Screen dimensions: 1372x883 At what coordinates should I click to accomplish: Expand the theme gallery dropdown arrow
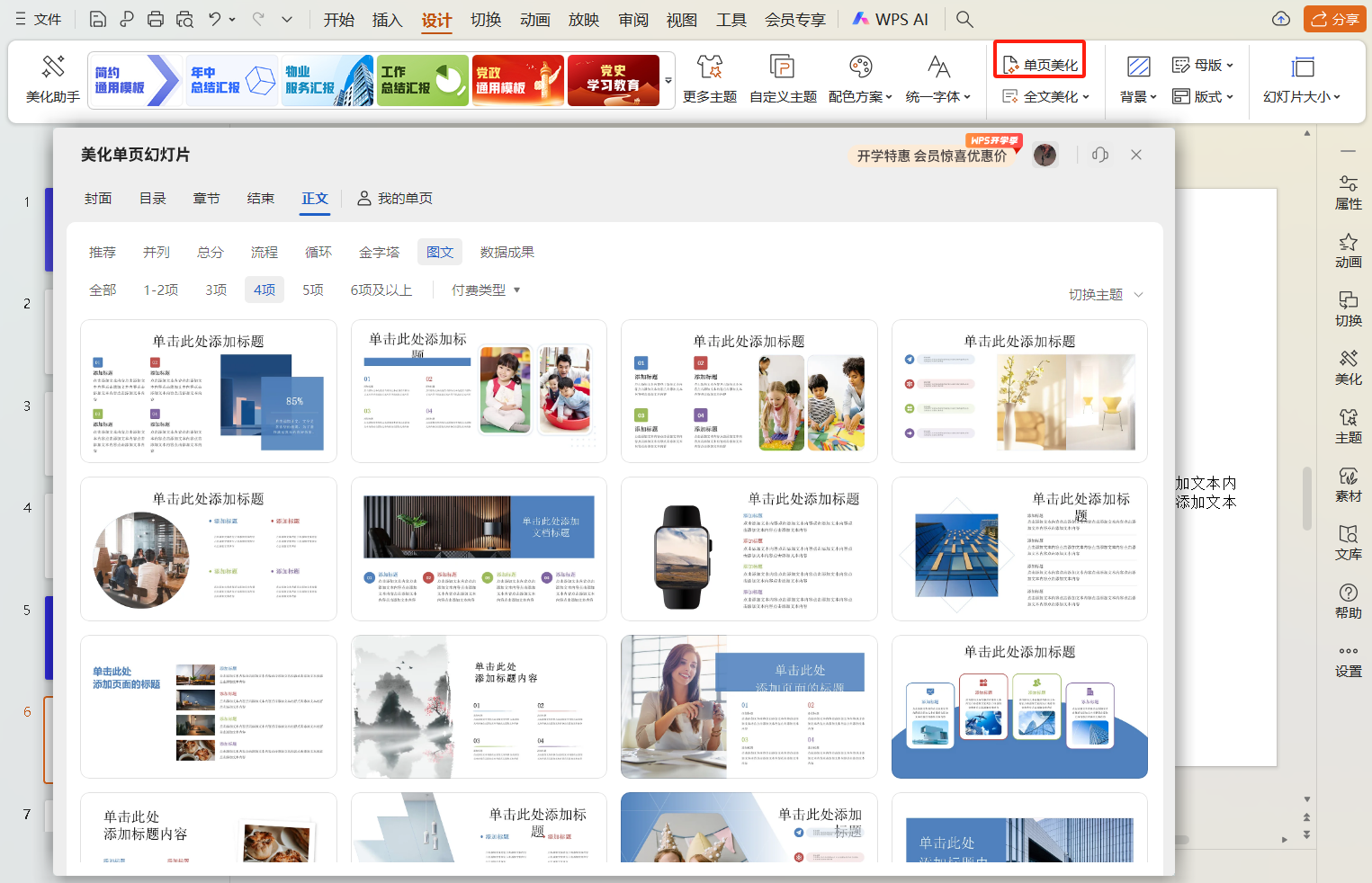point(668,81)
